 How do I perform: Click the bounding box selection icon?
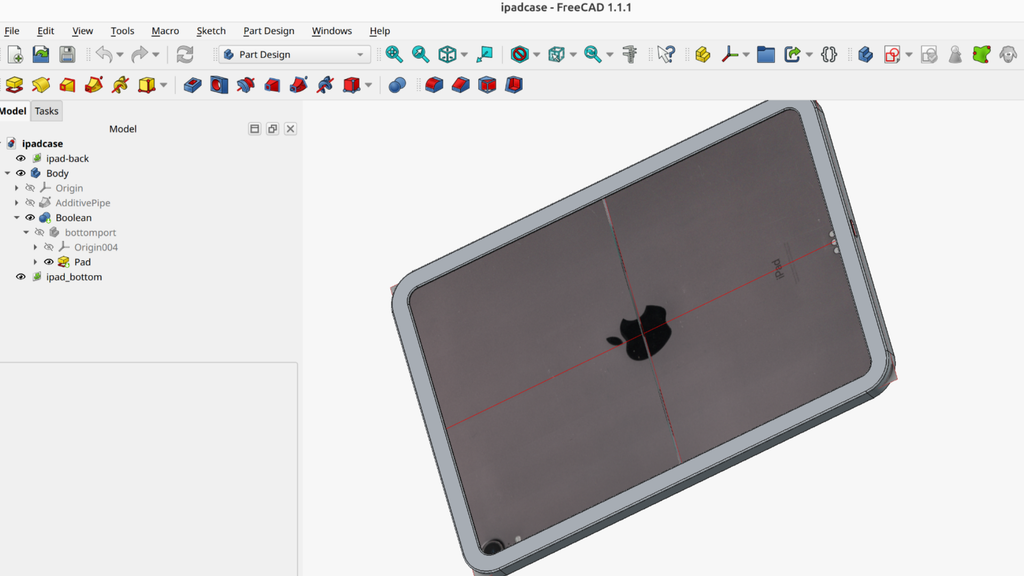pos(556,54)
